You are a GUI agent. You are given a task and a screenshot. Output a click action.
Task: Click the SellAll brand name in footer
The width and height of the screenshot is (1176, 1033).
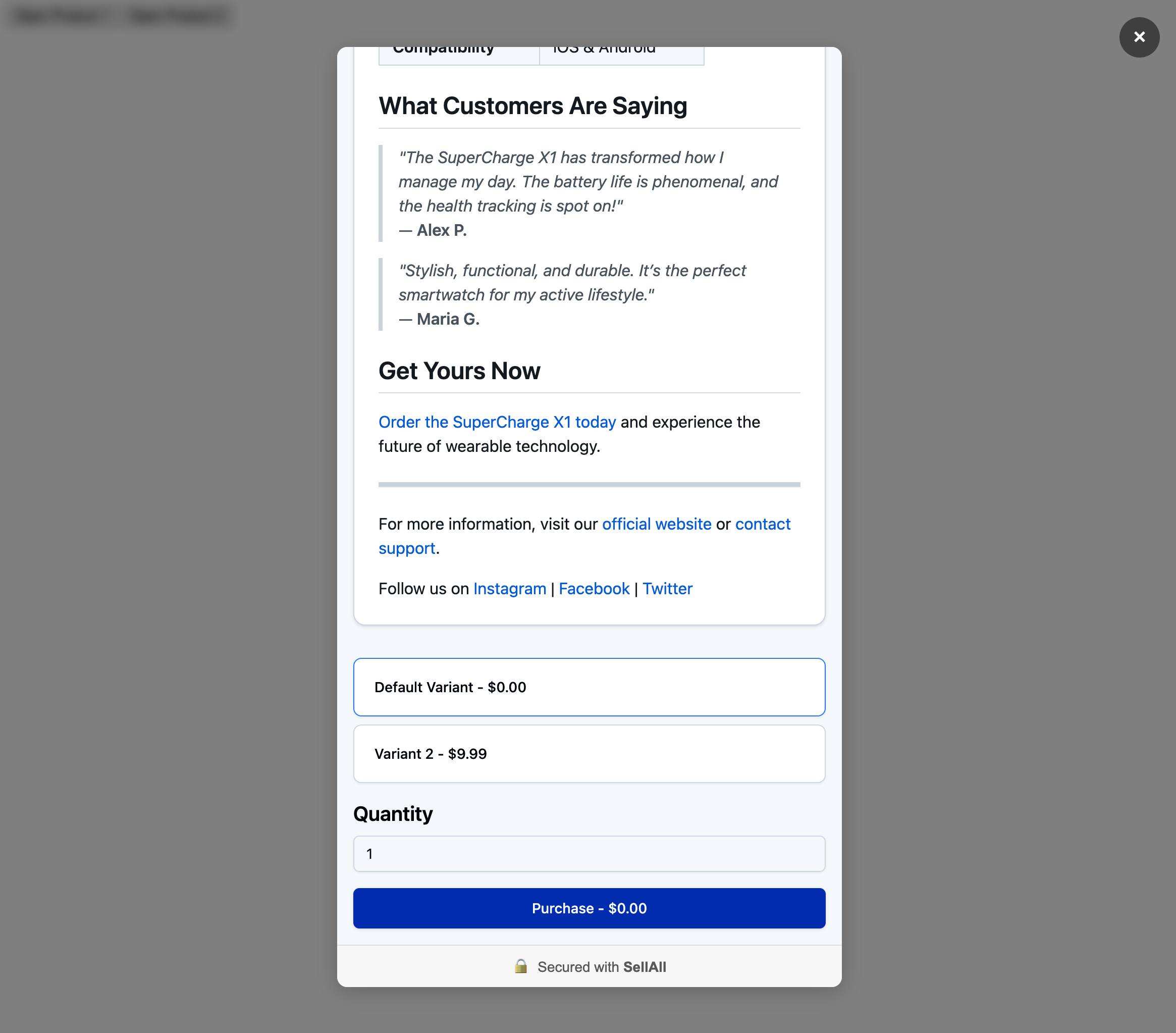645,967
